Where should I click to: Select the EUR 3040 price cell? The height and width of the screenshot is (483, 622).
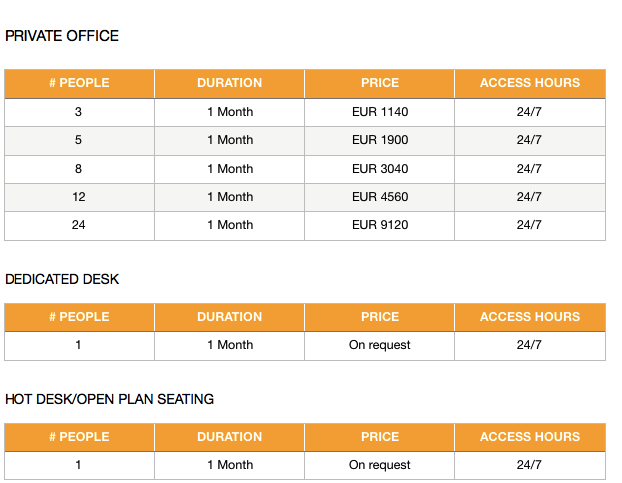coord(380,169)
